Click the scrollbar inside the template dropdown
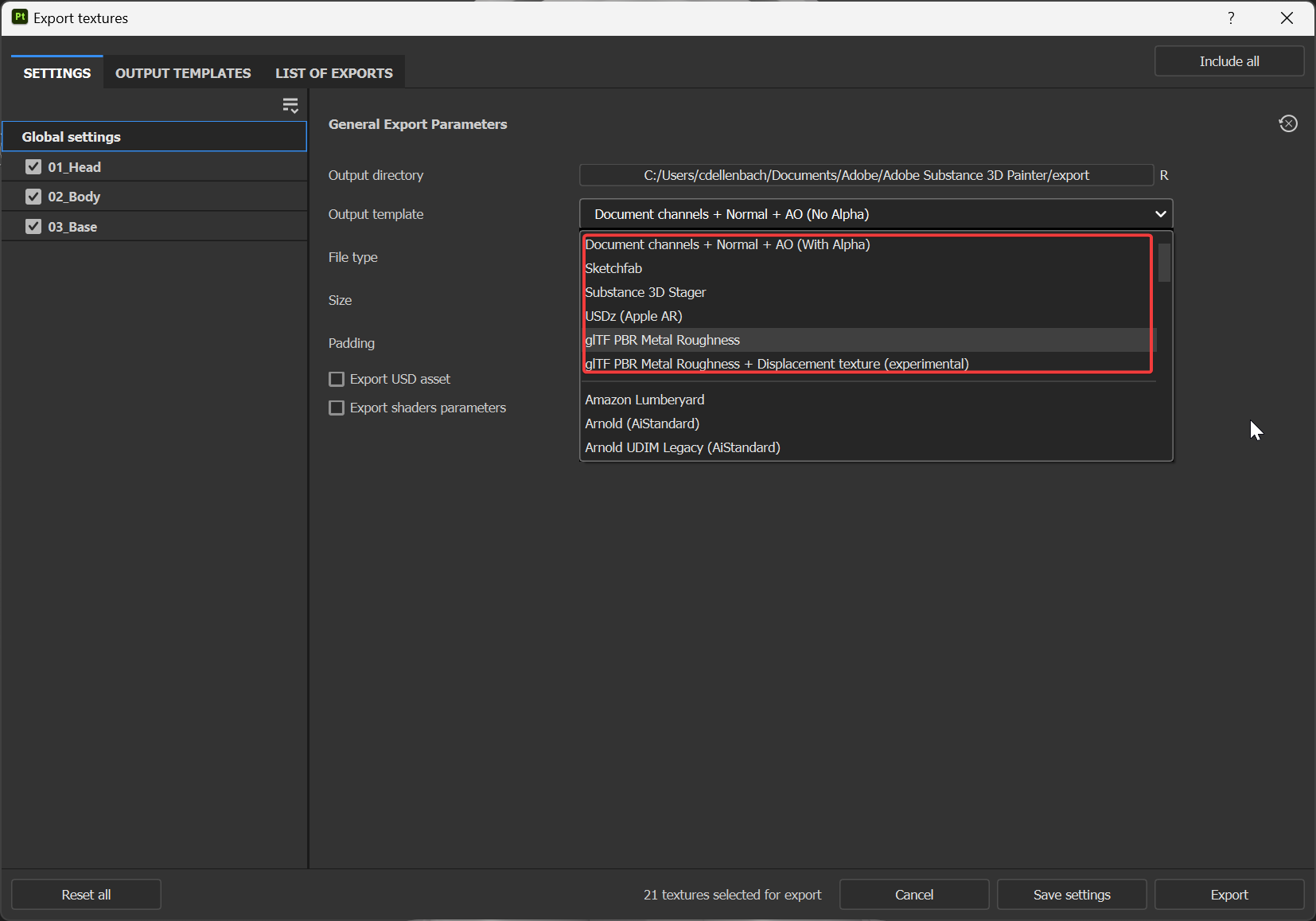 1162,263
